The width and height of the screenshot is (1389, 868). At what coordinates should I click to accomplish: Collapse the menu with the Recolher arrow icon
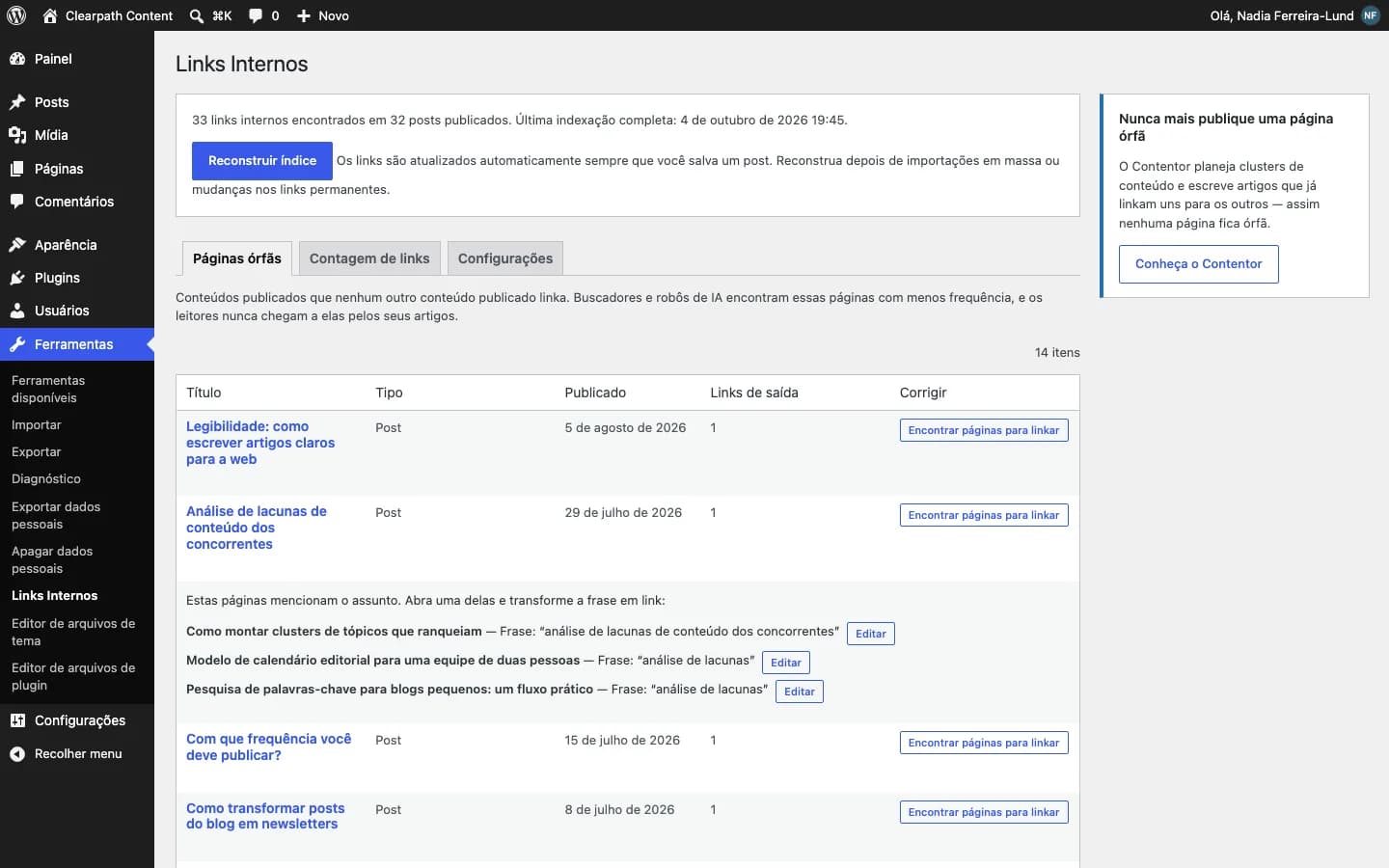(x=17, y=754)
